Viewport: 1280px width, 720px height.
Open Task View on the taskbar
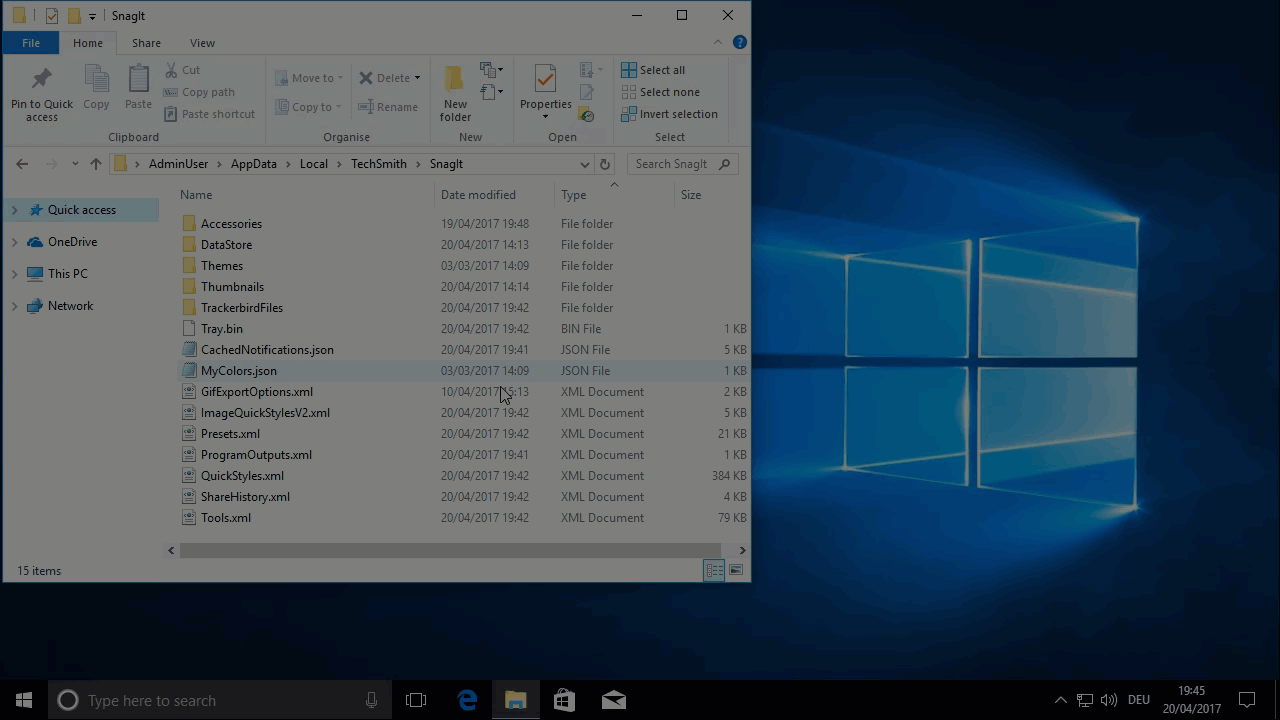coord(416,700)
